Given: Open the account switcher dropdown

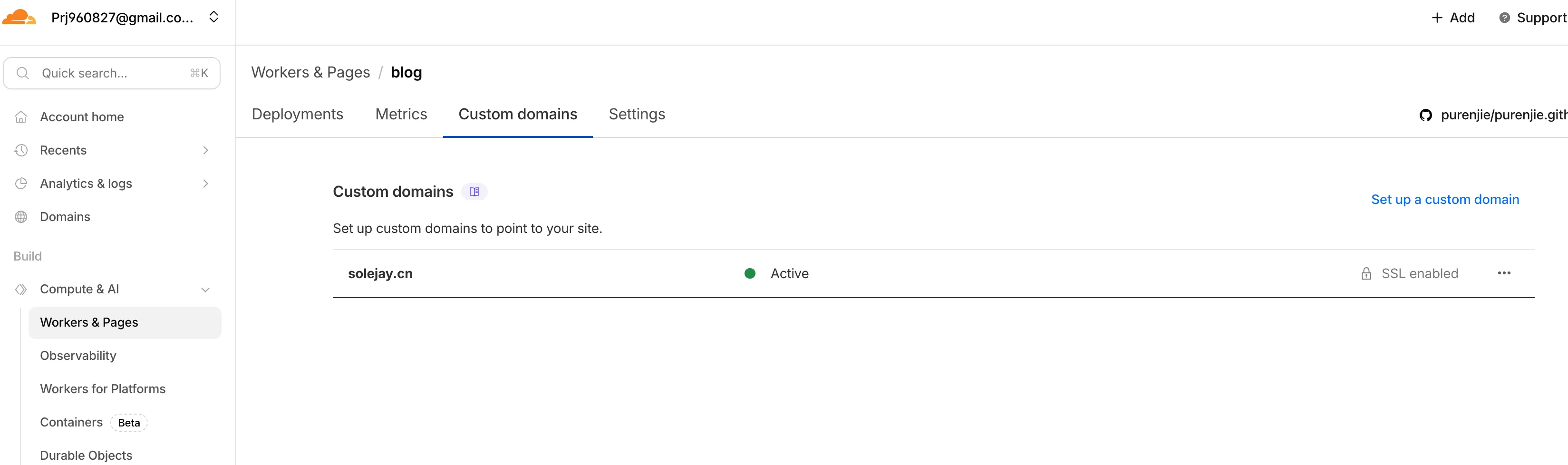Looking at the screenshot, I should point(213,17).
